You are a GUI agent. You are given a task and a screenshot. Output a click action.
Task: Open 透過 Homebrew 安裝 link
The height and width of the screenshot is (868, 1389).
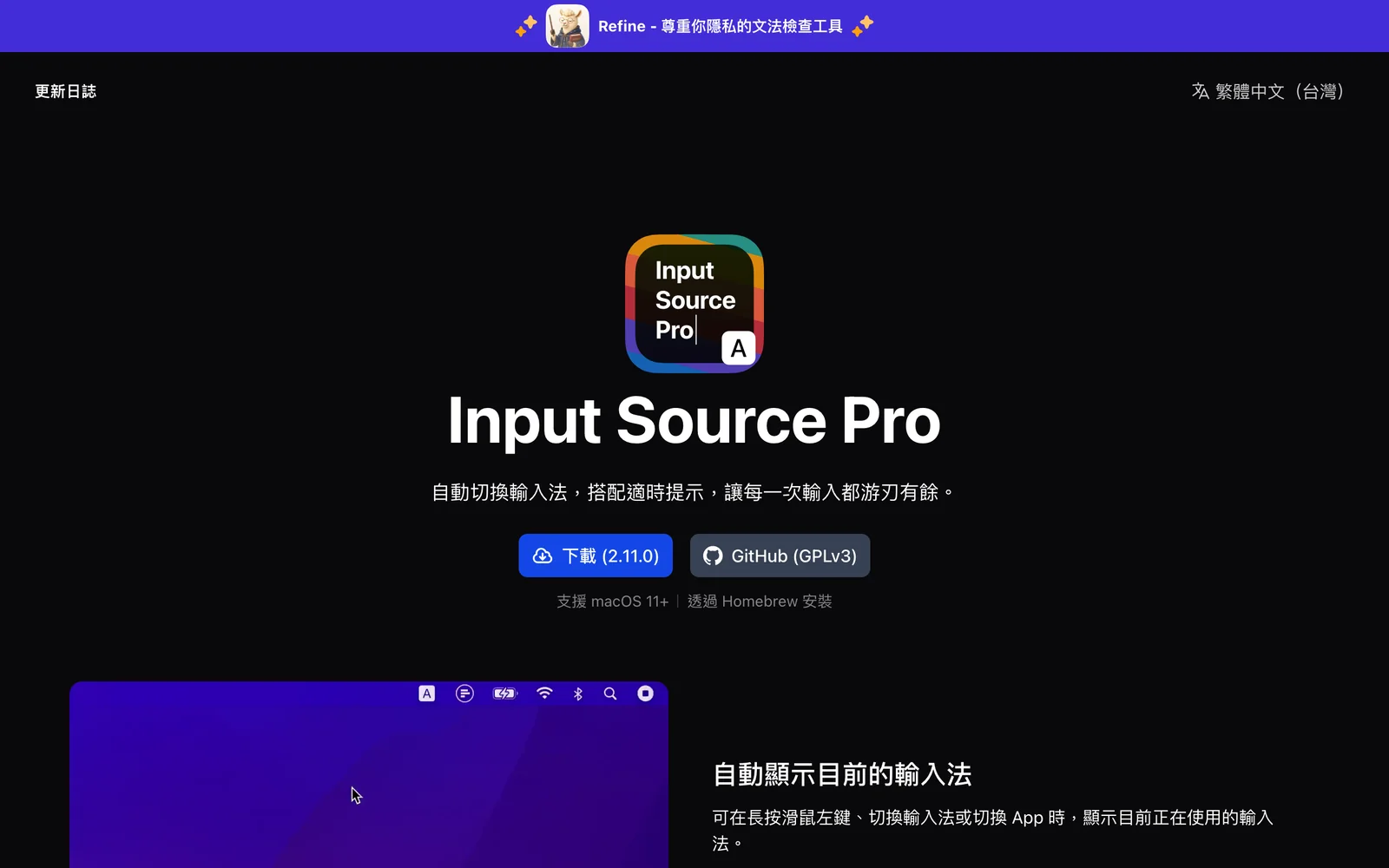pos(760,602)
